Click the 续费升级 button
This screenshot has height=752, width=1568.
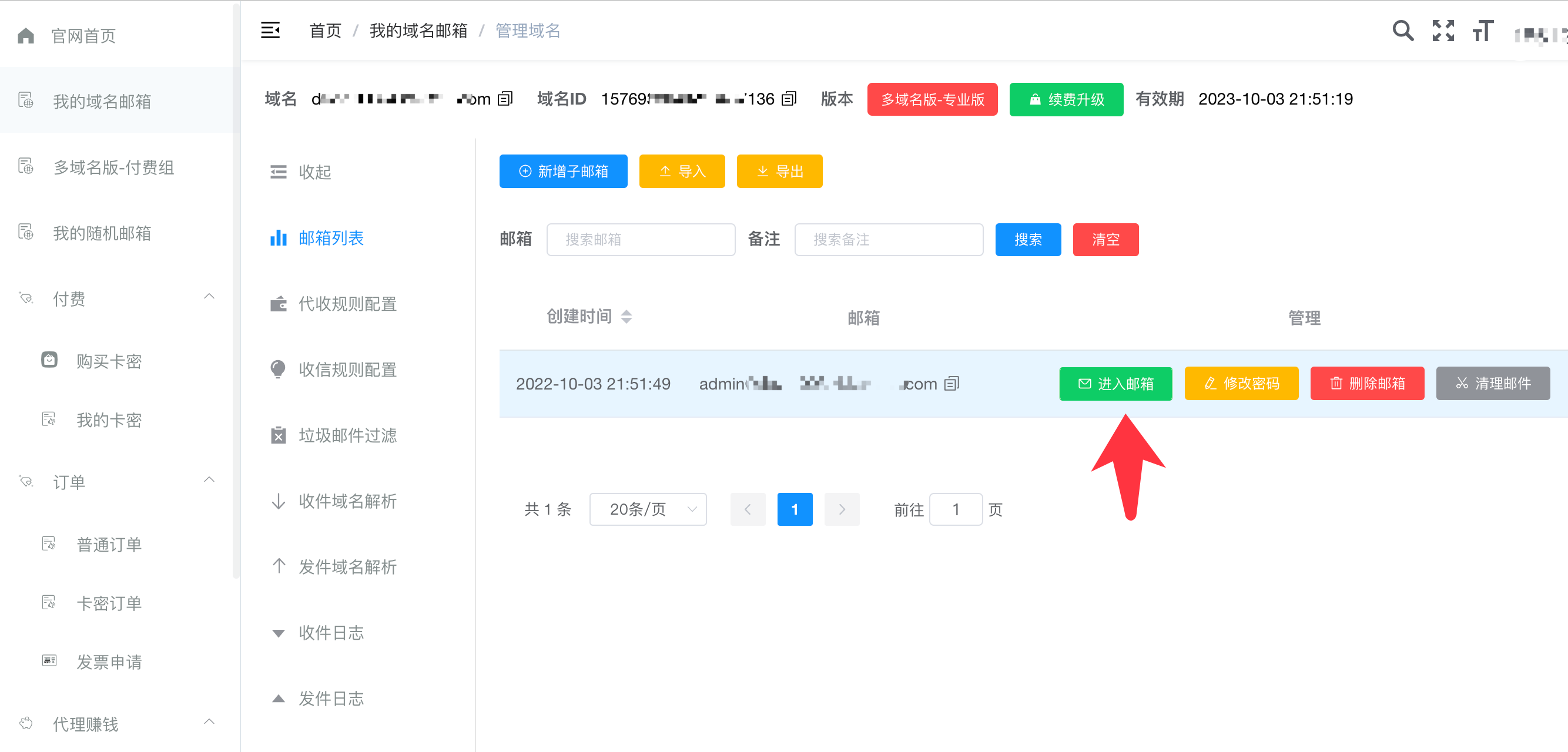click(1066, 99)
